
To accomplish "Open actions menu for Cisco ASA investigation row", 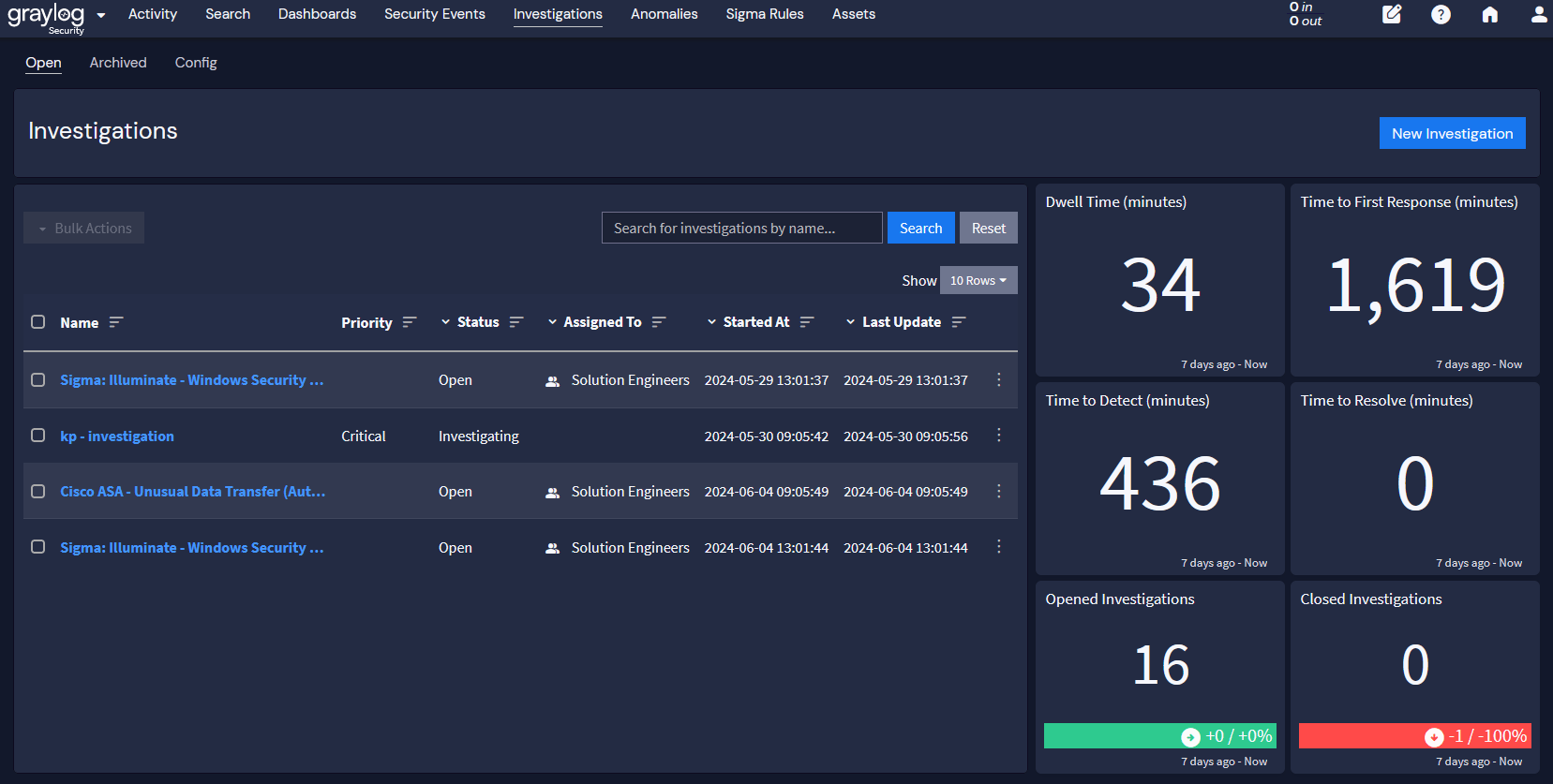I will (x=998, y=491).
